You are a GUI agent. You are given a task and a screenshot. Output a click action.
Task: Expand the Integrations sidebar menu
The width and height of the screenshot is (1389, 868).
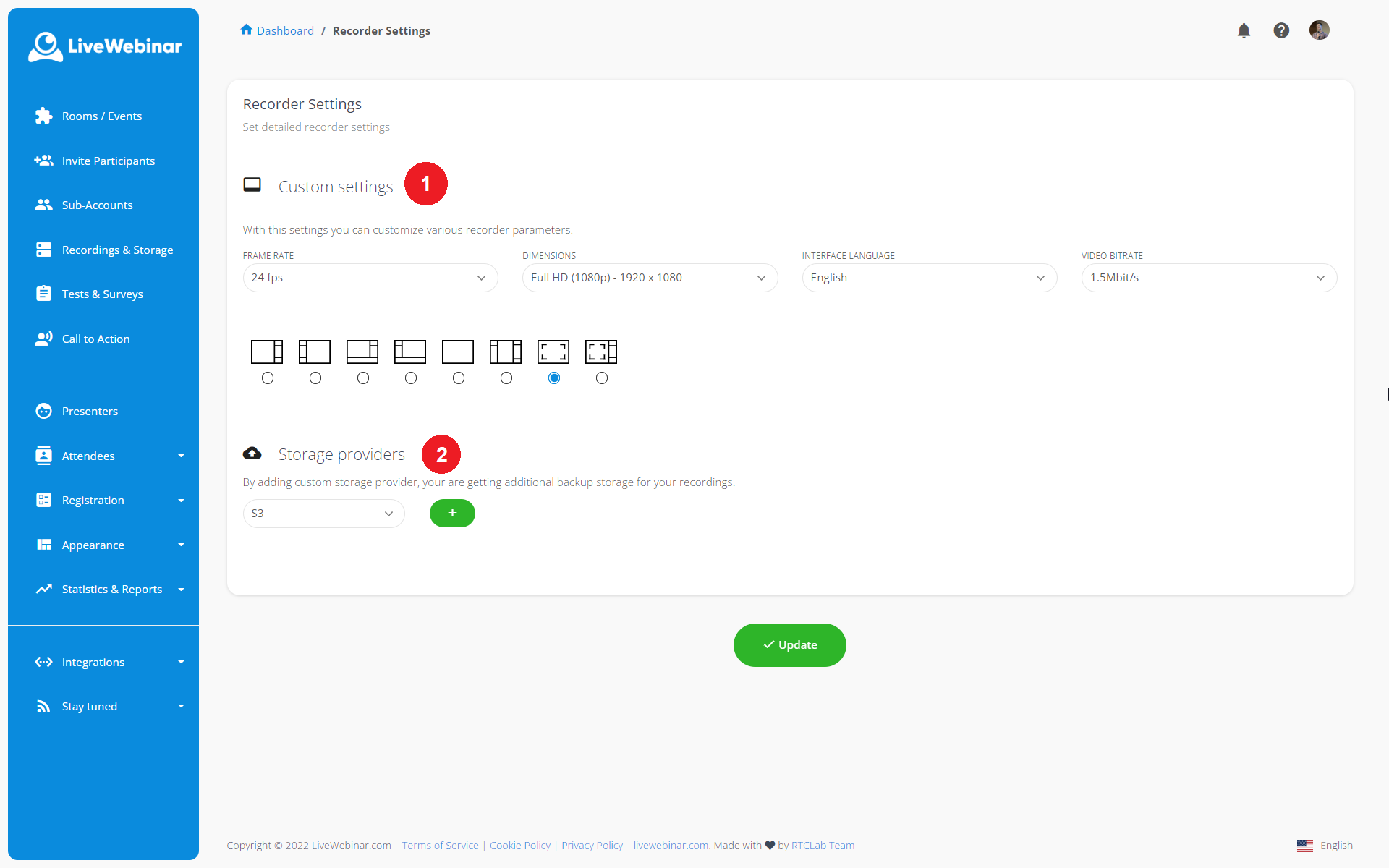(109, 662)
